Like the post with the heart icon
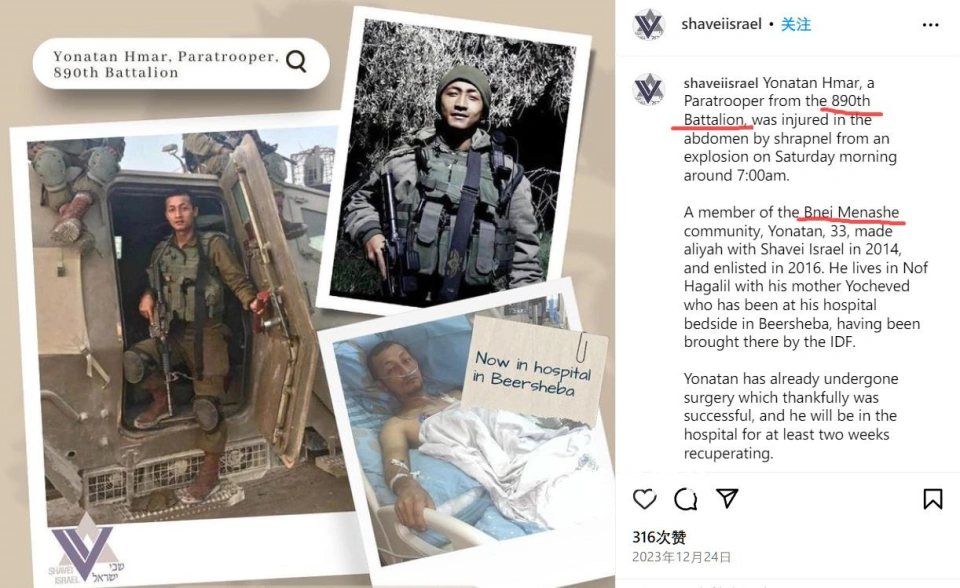 (644, 499)
